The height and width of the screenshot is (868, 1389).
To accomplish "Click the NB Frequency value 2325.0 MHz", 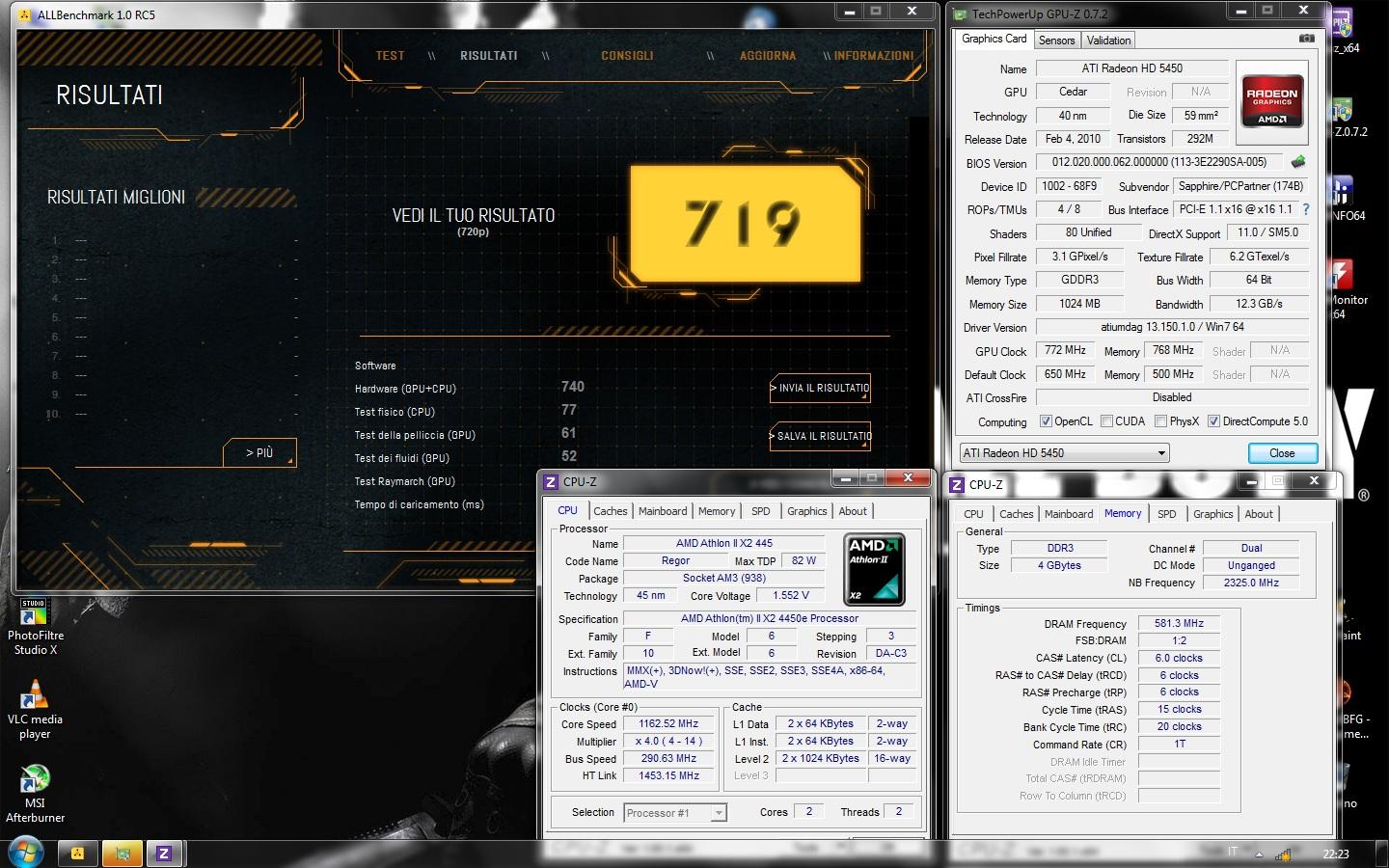I will coord(1251,583).
